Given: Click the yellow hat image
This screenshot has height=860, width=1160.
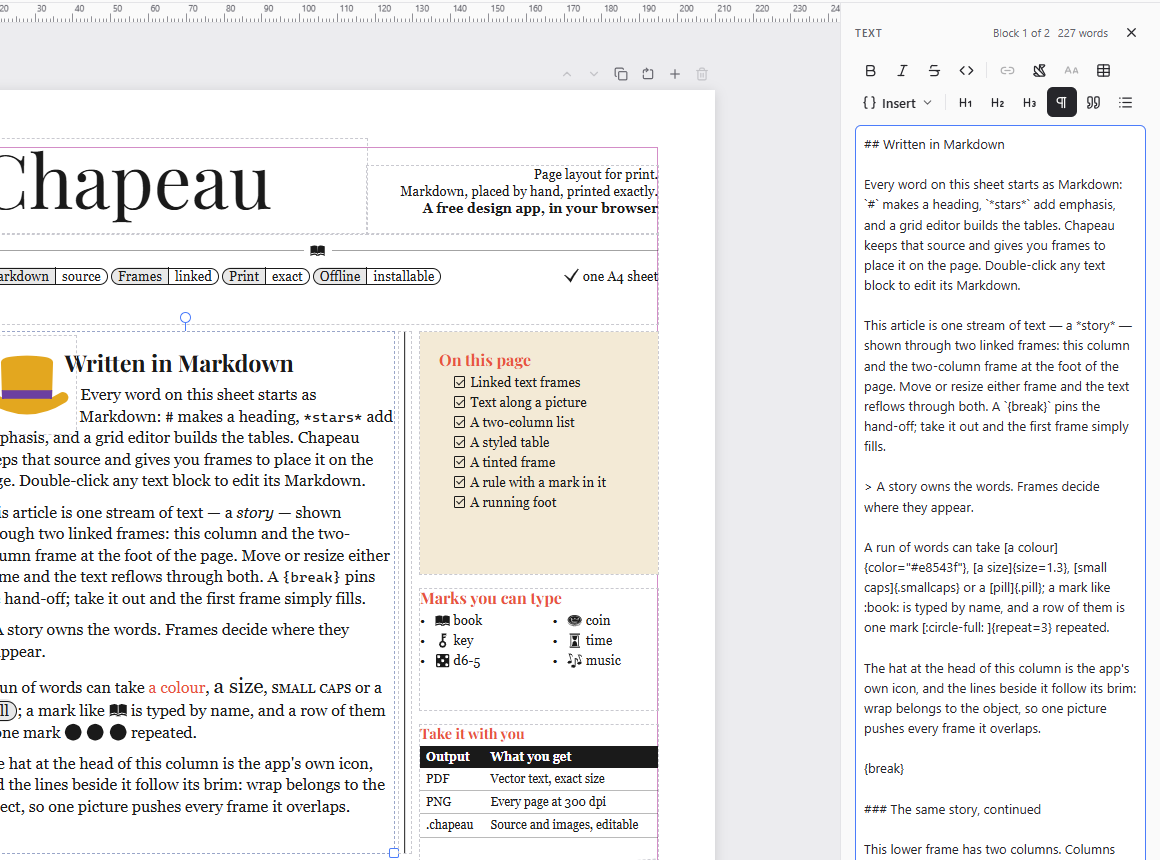Looking at the screenshot, I should (33, 384).
